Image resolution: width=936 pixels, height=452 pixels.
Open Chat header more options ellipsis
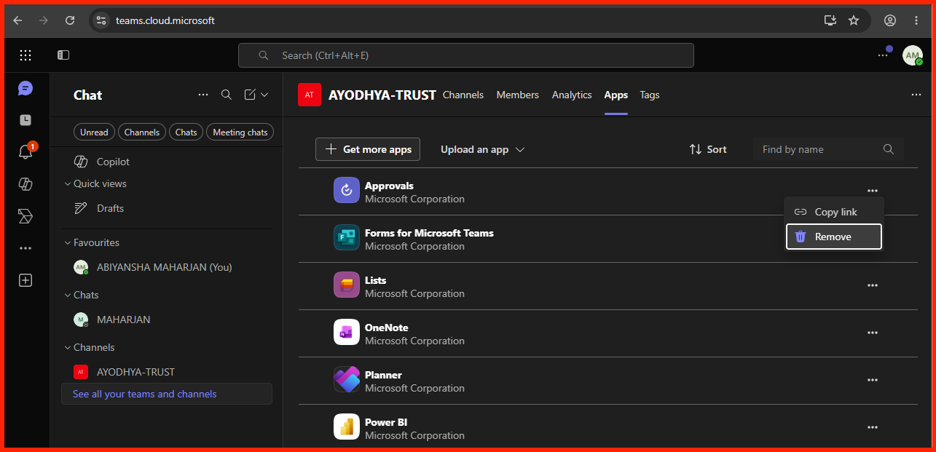click(x=203, y=95)
